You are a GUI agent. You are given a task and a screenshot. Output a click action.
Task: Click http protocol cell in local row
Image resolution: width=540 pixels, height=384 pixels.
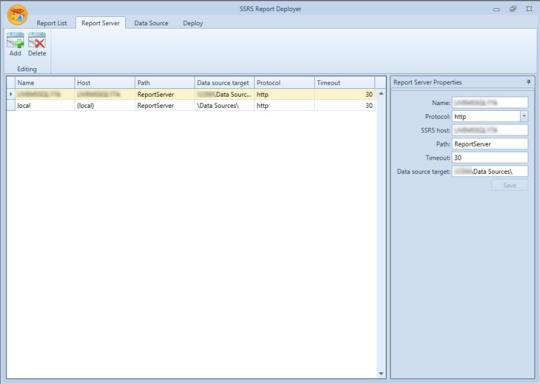point(284,105)
